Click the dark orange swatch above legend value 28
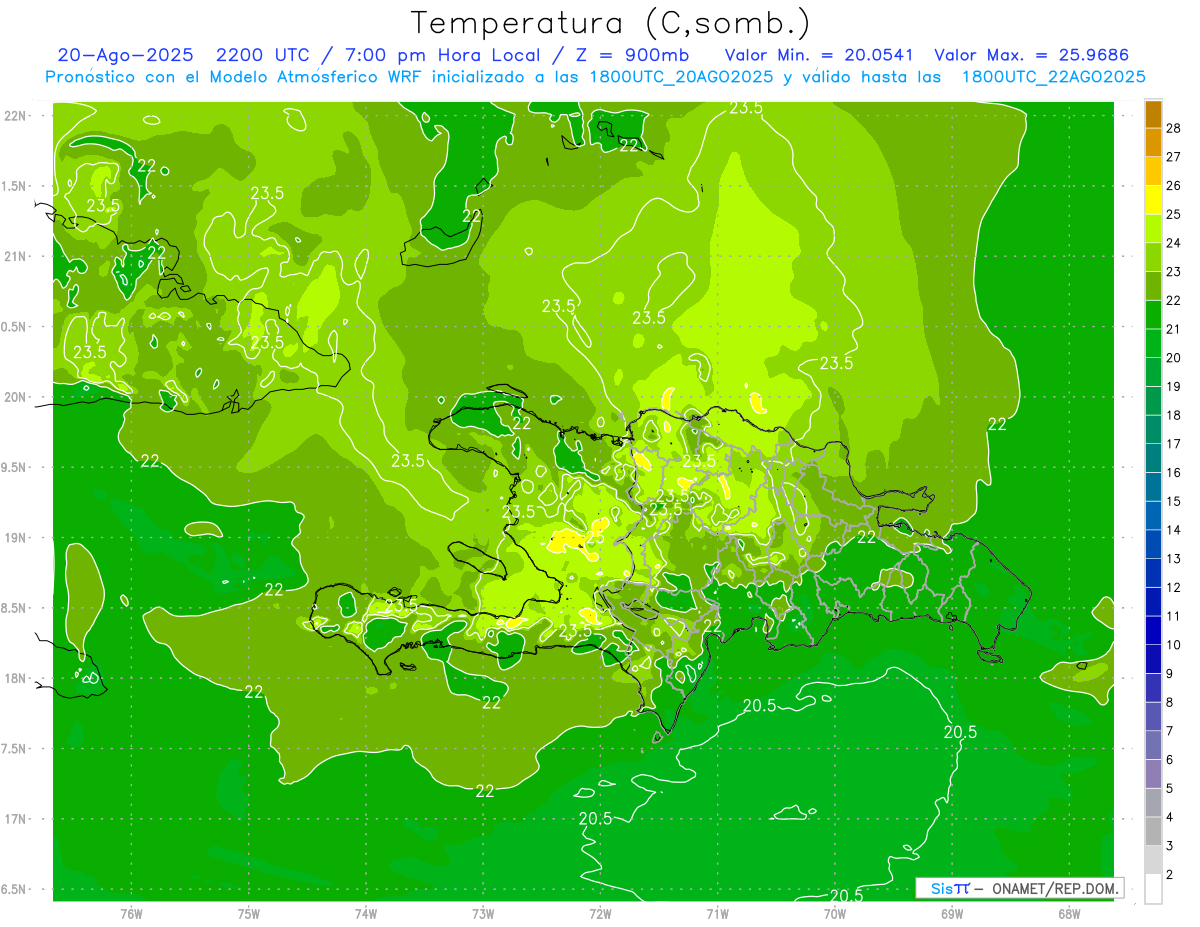This screenshot has height=927, width=1200. (1153, 114)
